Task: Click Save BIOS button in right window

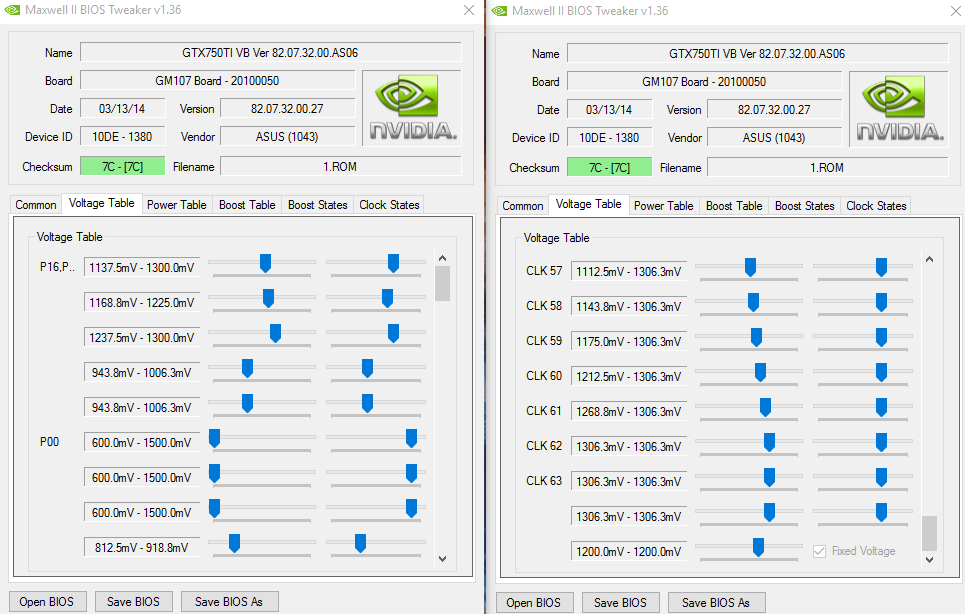Action: pos(620,603)
